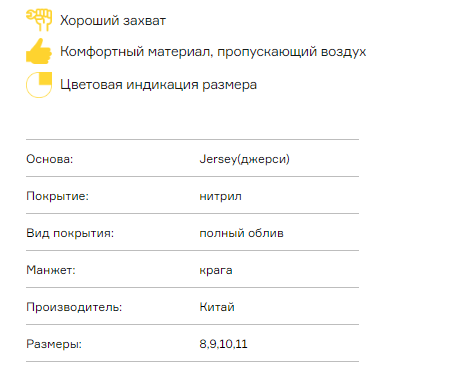
Task: Click the 'воздух' word in material description
Action: [343, 52]
